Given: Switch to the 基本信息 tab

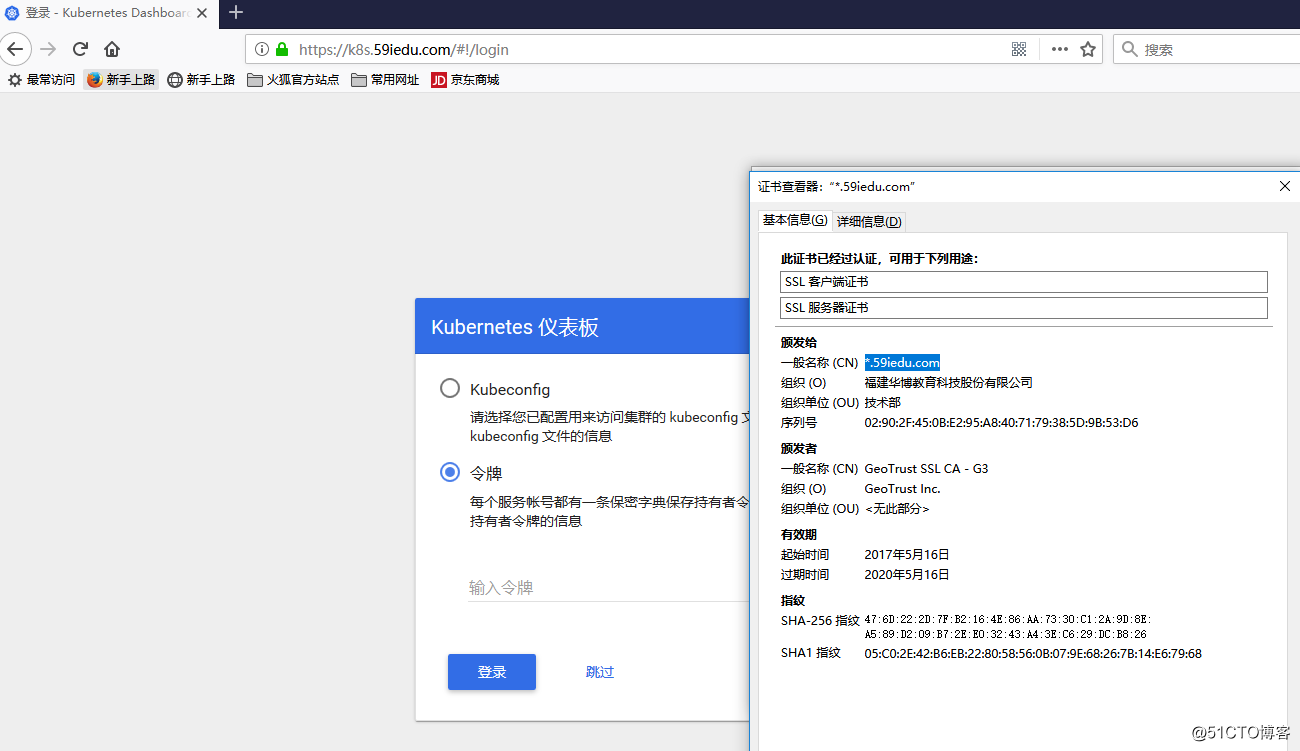Looking at the screenshot, I should 795,220.
